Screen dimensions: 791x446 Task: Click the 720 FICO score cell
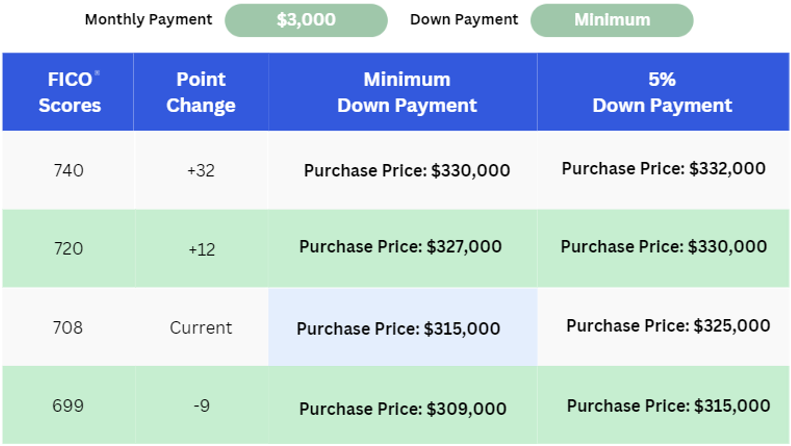pyautogui.click(x=68, y=248)
